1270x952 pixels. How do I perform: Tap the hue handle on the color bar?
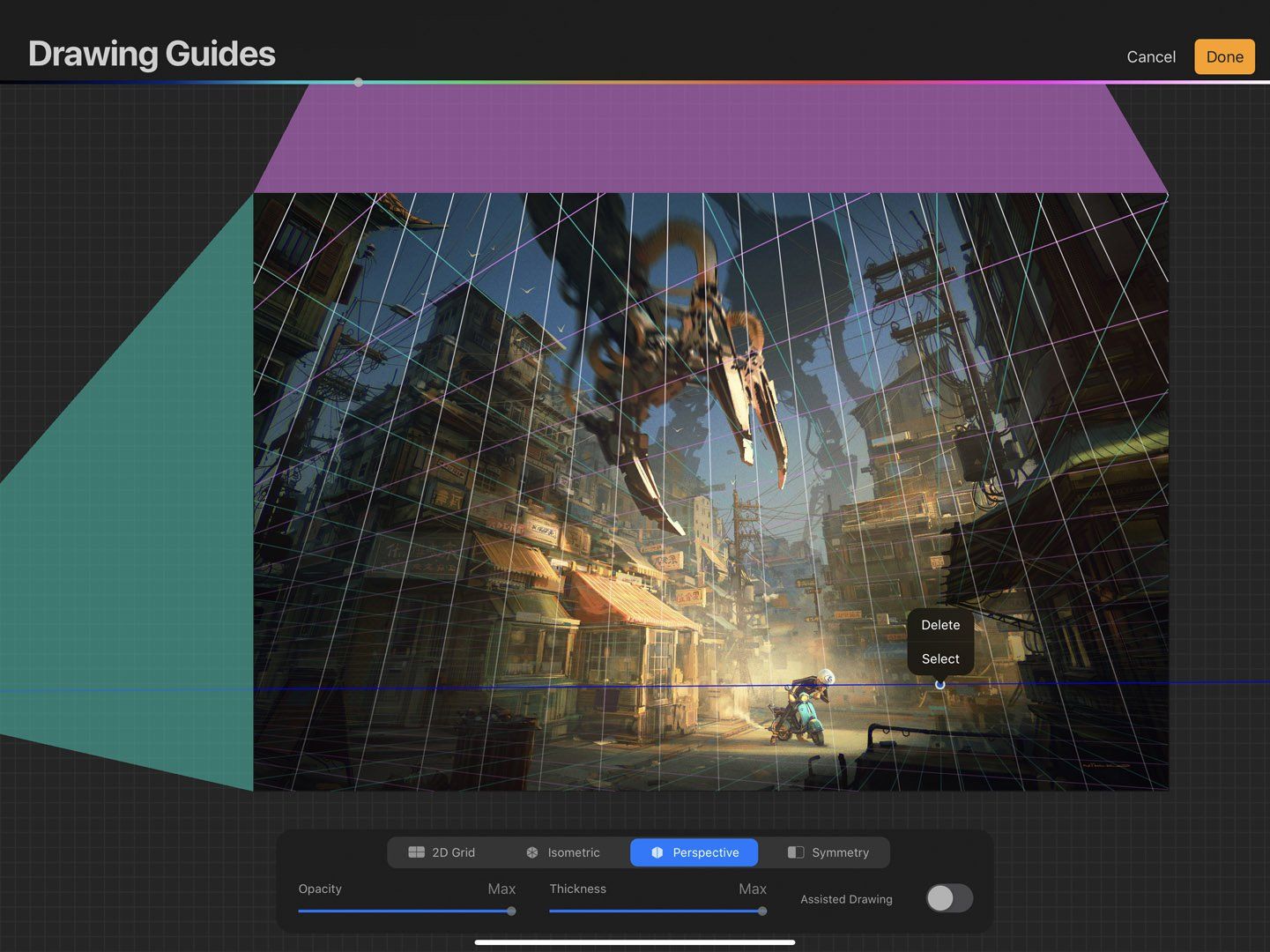[x=359, y=82]
